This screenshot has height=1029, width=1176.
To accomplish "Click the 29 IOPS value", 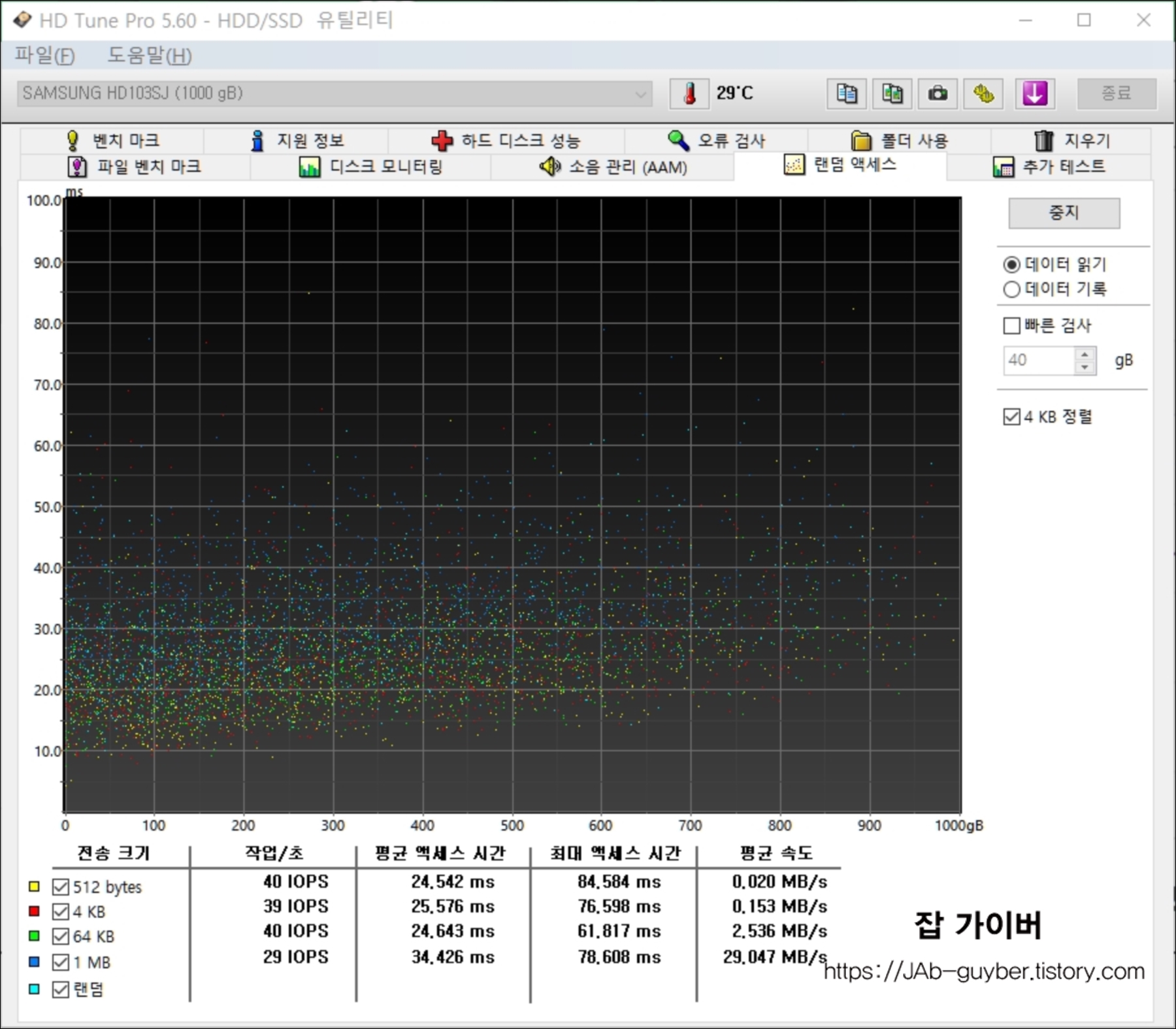I will pyautogui.click(x=296, y=957).
